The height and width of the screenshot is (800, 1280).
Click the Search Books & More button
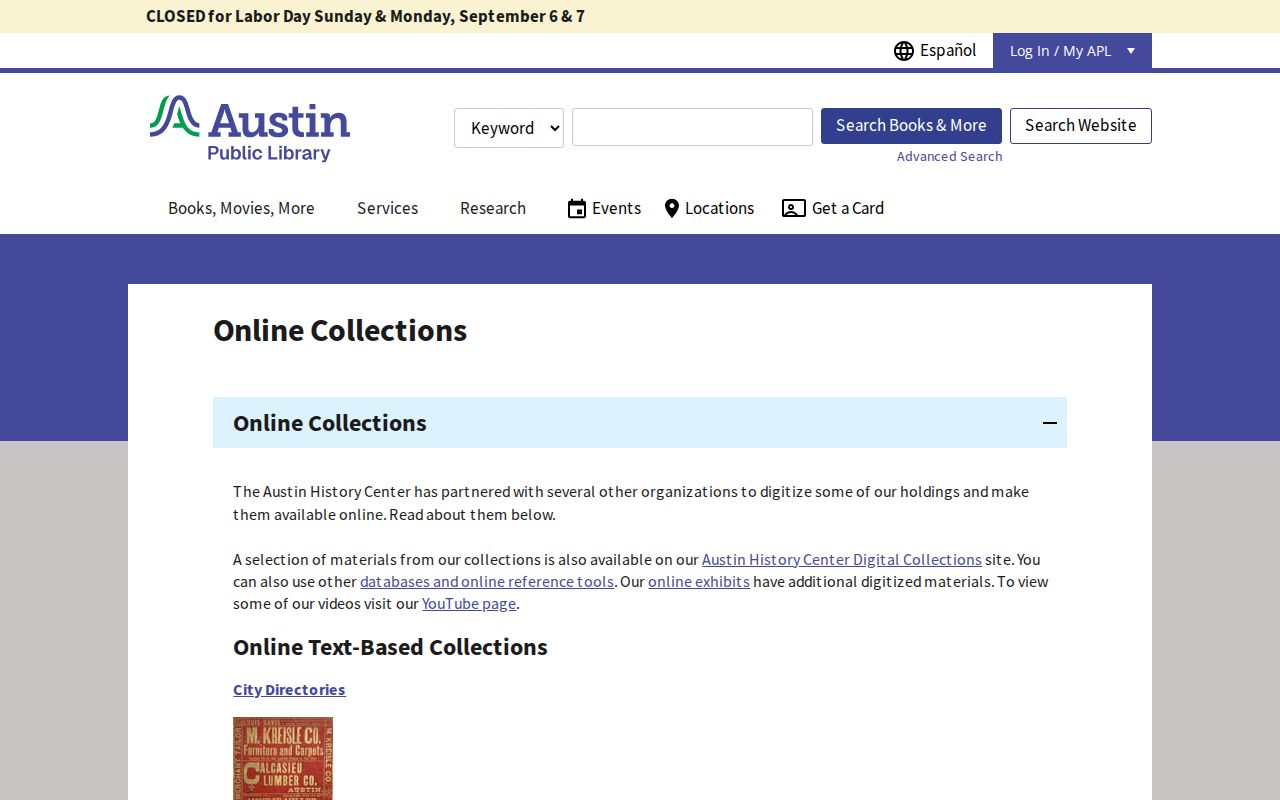(x=911, y=126)
